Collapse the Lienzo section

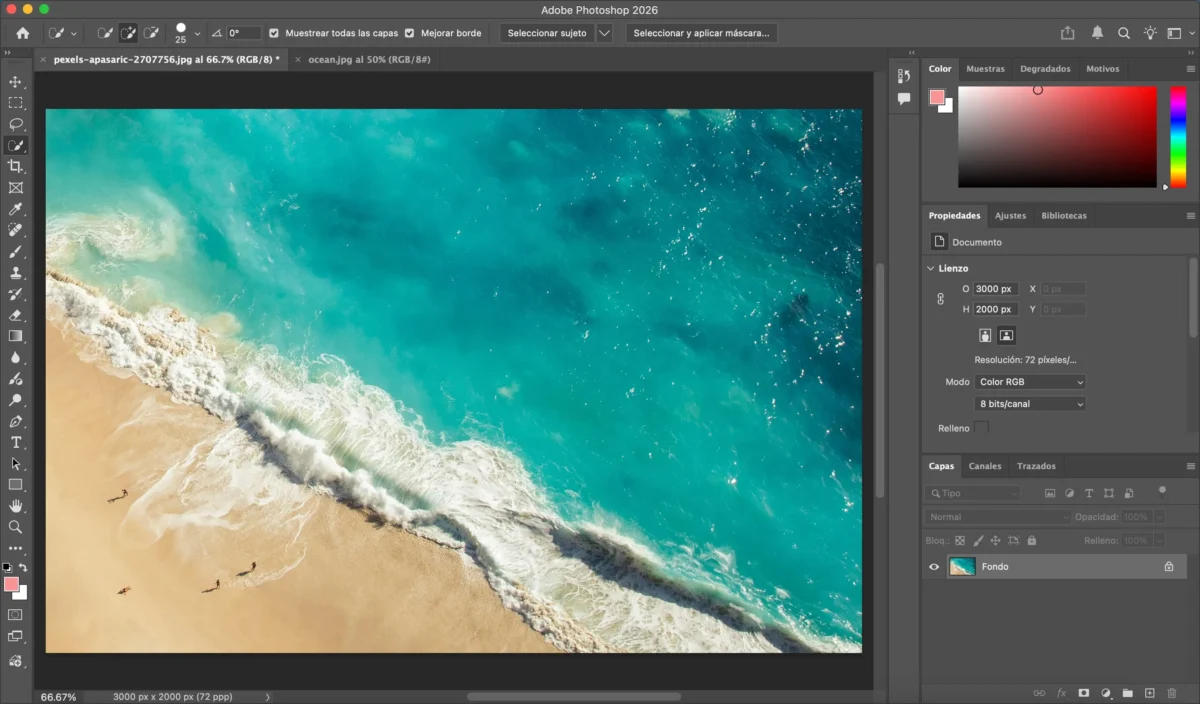click(930, 268)
